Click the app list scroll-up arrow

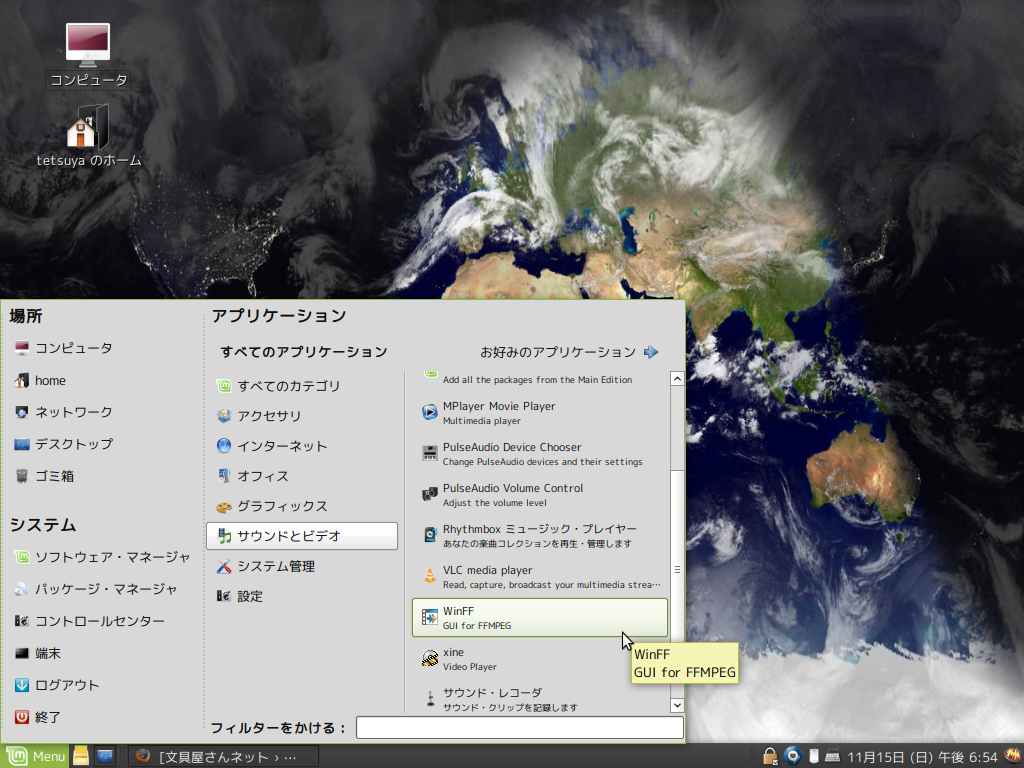tap(677, 379)
